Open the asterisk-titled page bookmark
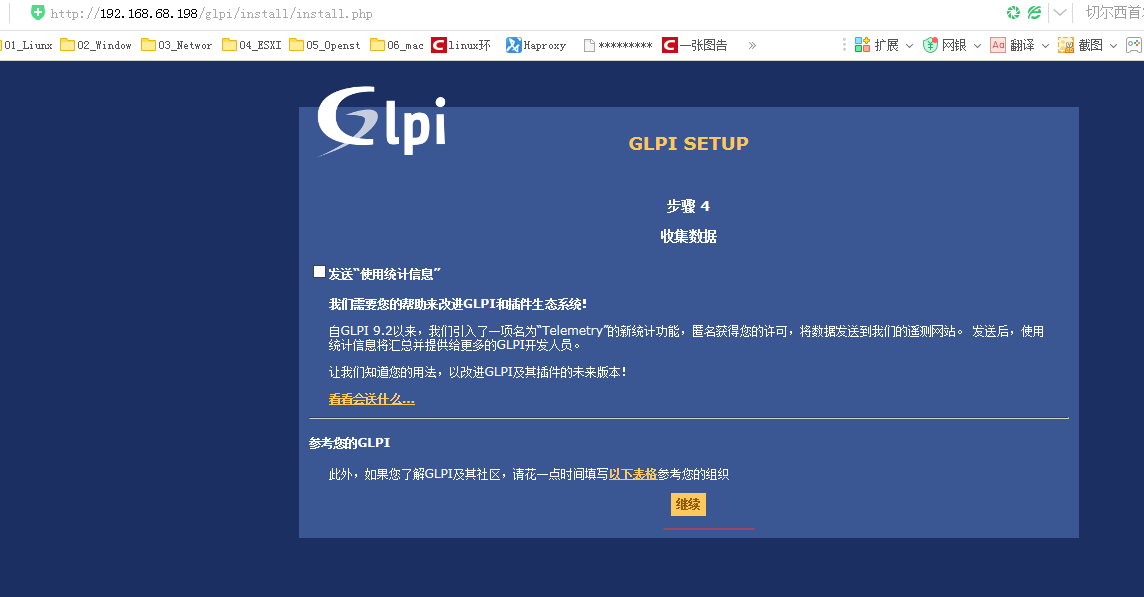This screenshot has height=597, width=1144. point(618,45)
